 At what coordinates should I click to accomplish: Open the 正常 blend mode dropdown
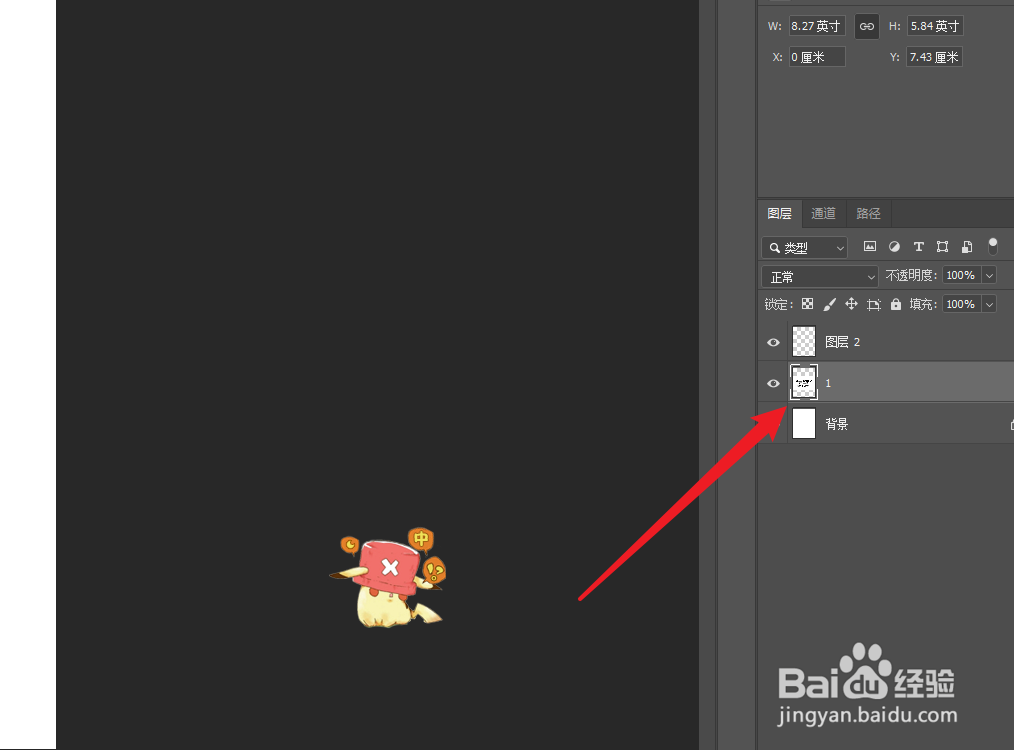click(x=820, y=277)
